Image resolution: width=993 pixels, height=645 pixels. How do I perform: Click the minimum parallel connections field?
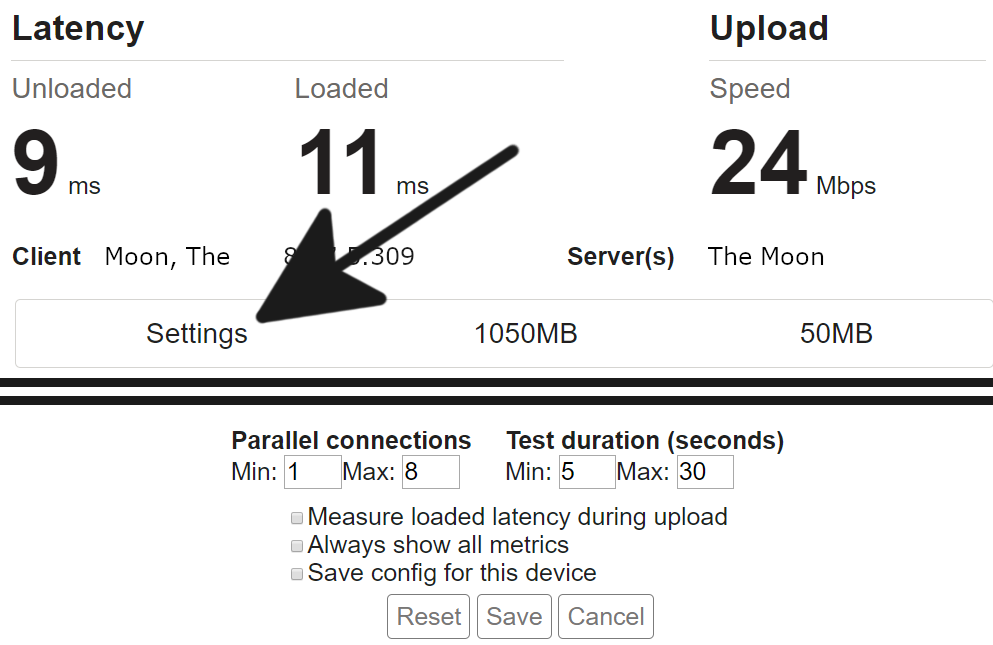tap(312, 471)
